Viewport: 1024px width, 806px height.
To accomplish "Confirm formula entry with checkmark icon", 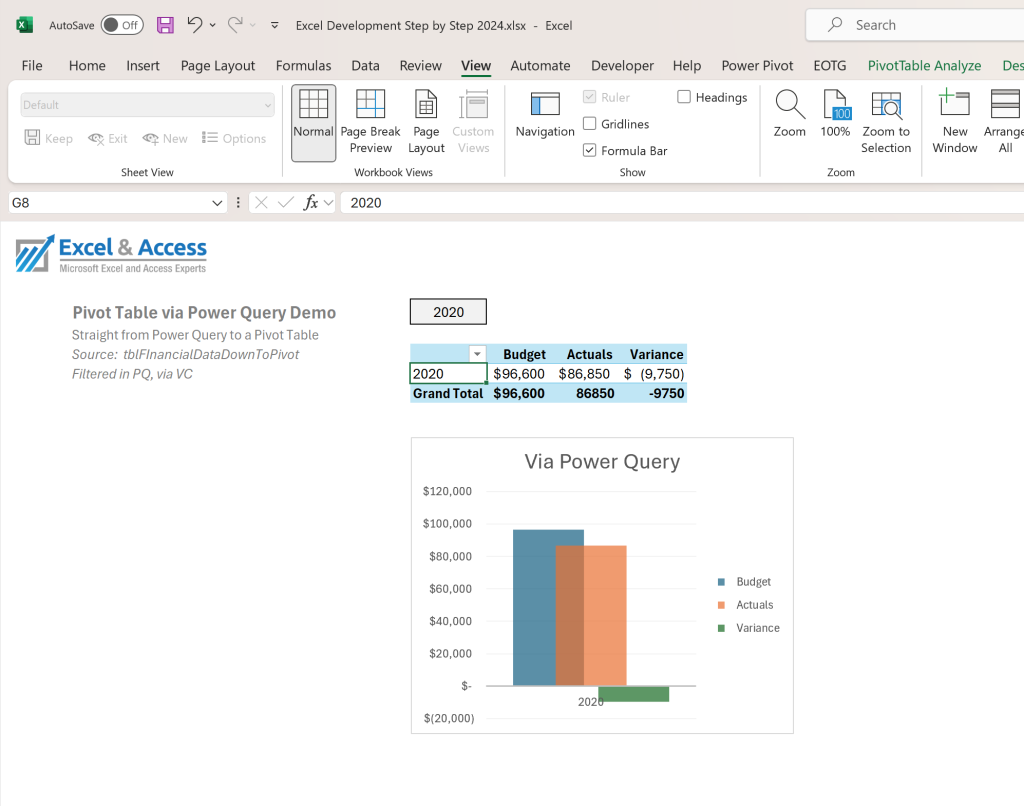I will (x=285, y=202).
